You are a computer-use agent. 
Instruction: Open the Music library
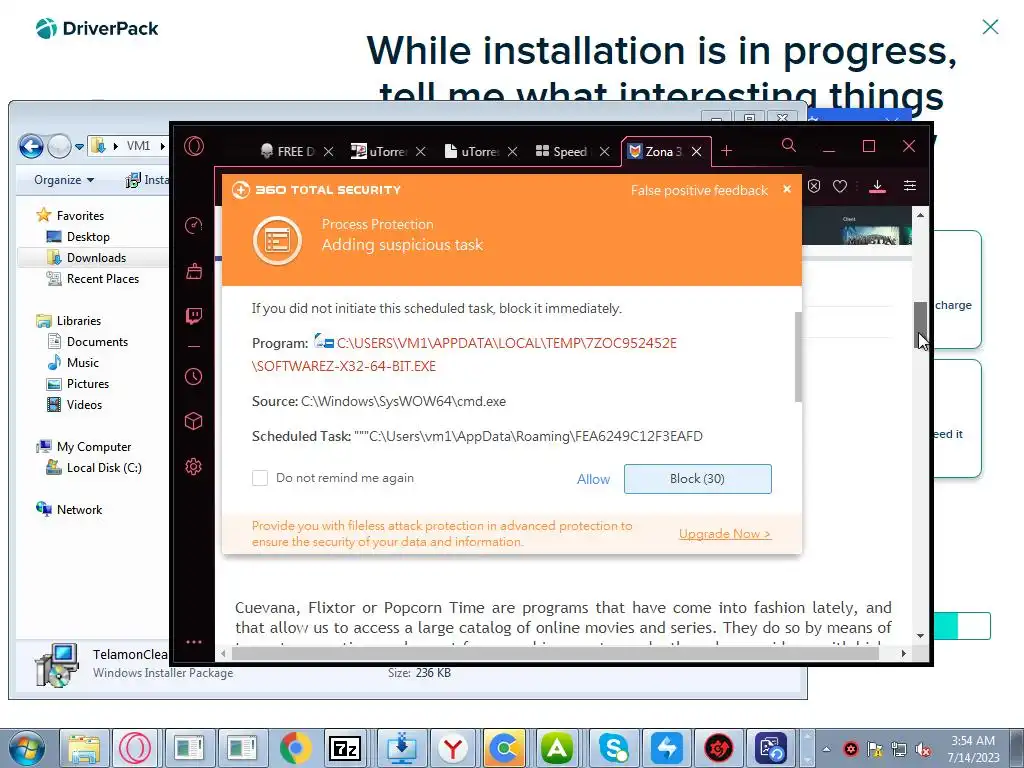[x=82, y=362]
